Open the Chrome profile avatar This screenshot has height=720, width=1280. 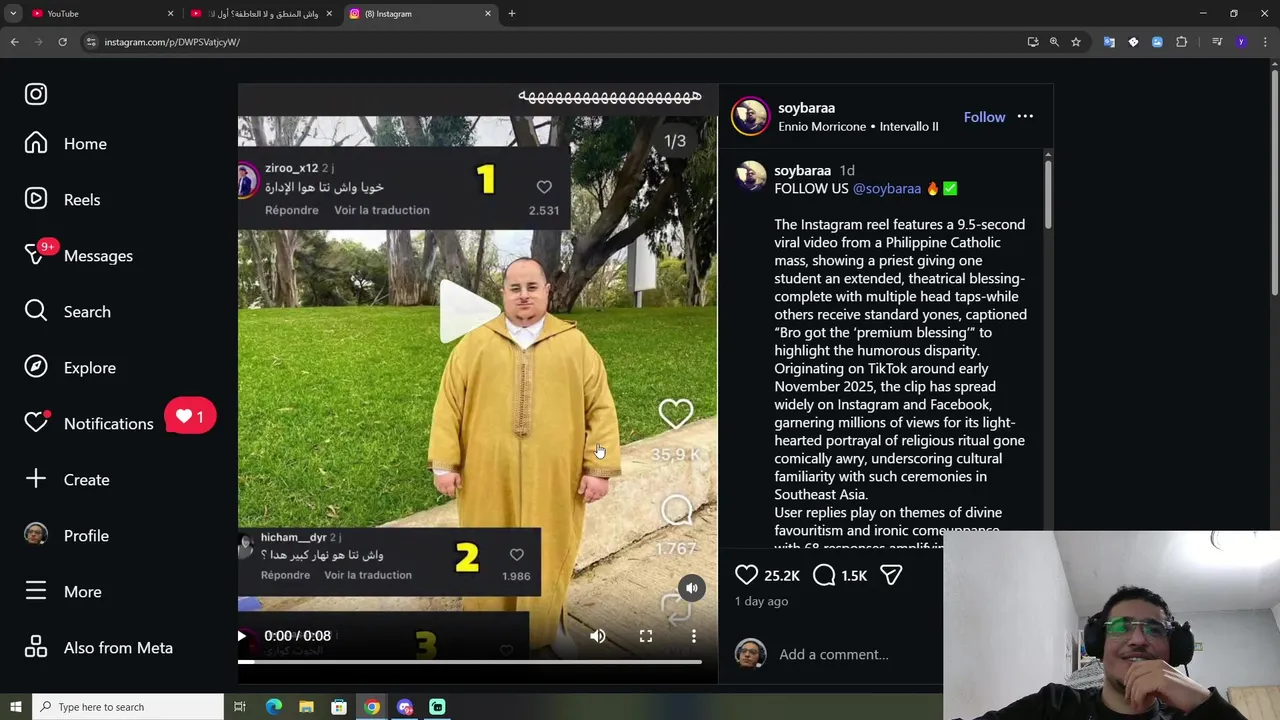click(x=1241, y=42)
